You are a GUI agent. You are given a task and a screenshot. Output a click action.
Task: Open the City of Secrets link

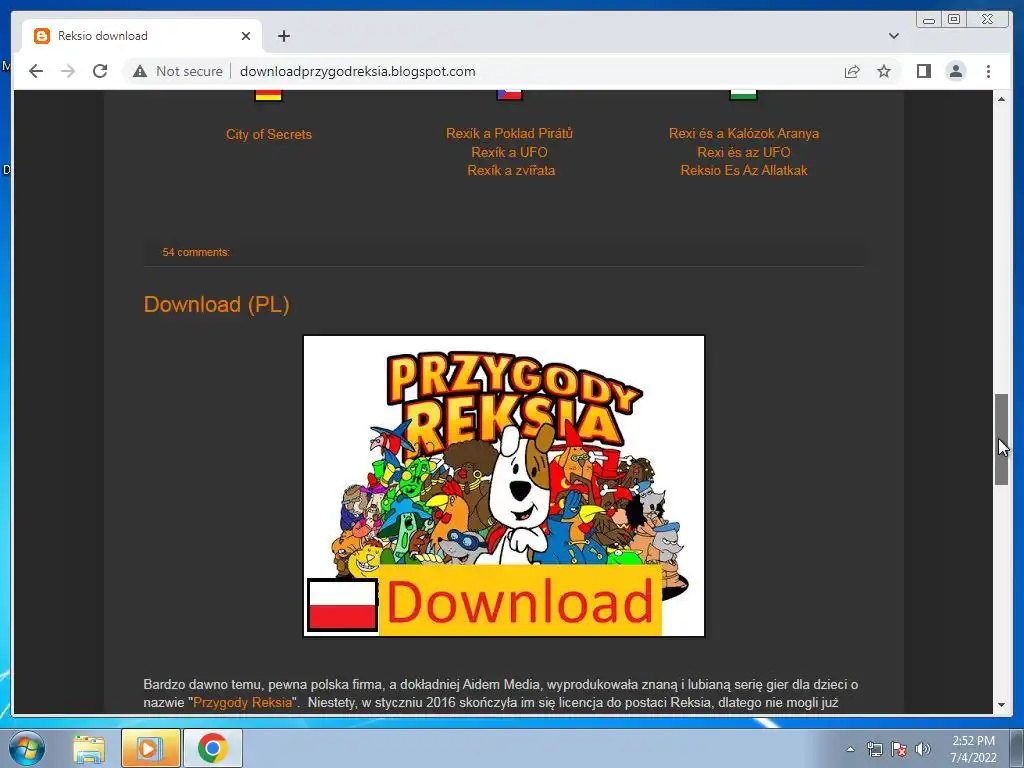[x=268, y=135]
